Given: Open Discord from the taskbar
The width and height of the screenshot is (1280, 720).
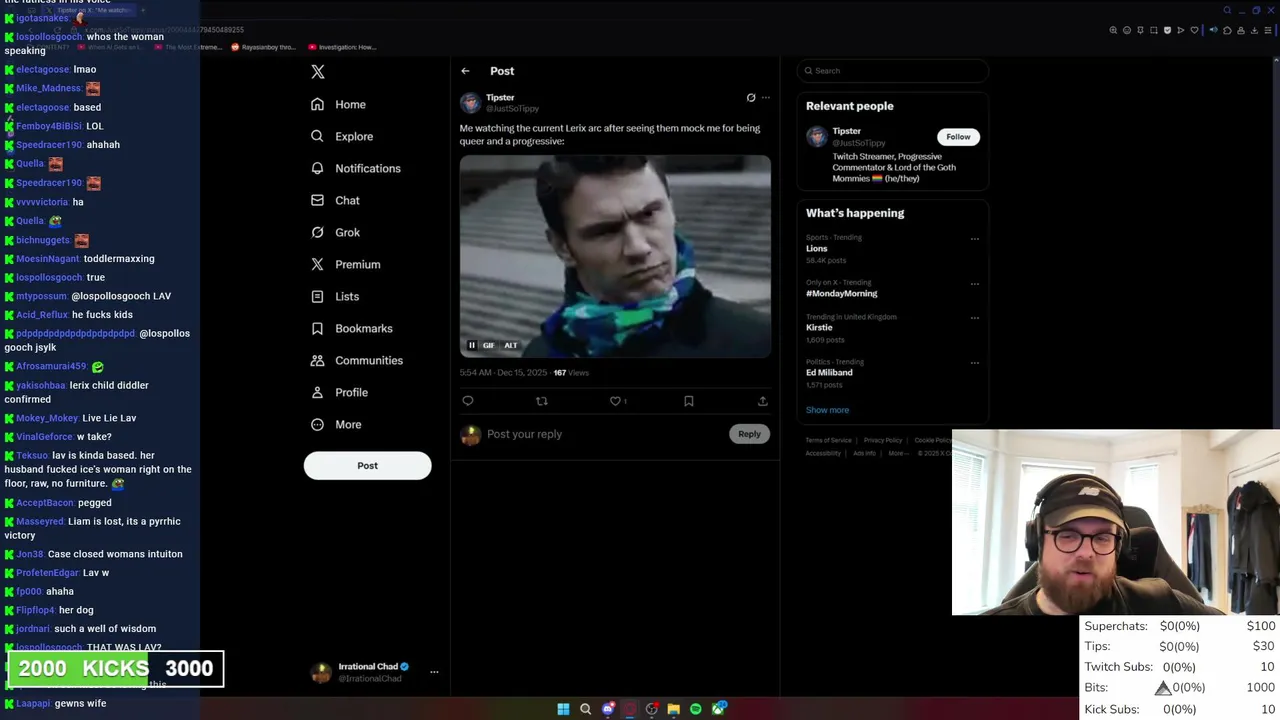Looking at the screenshot, I should coord(608,709).
